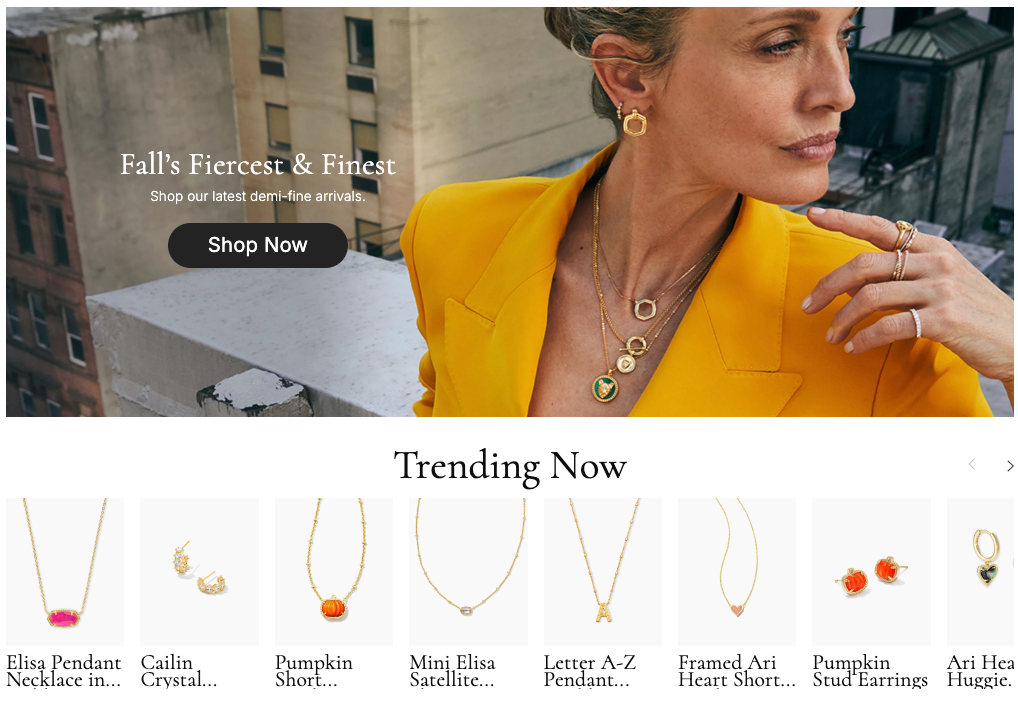Open the Framed Ari Heart necklace image
Viewport: 1018px width, 710px height.
point(737,572)
